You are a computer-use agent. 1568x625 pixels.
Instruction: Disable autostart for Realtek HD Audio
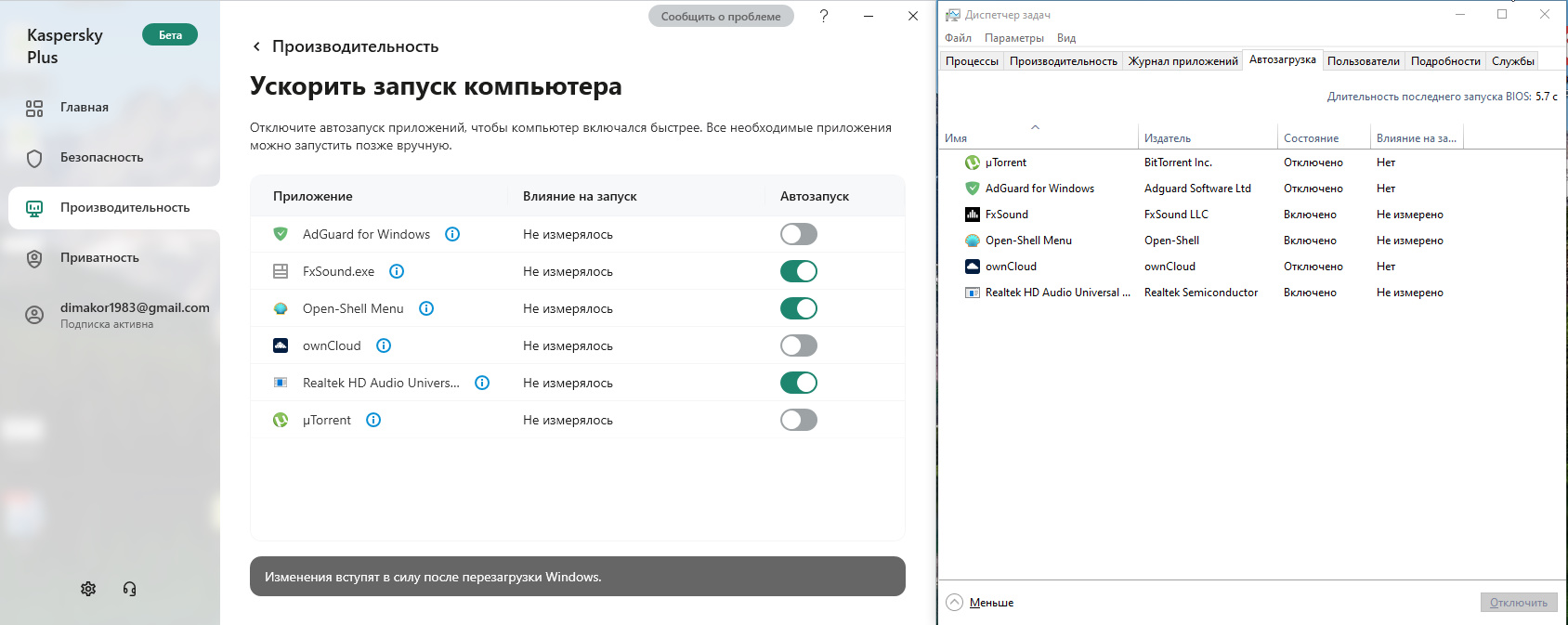tap(799, 383)
